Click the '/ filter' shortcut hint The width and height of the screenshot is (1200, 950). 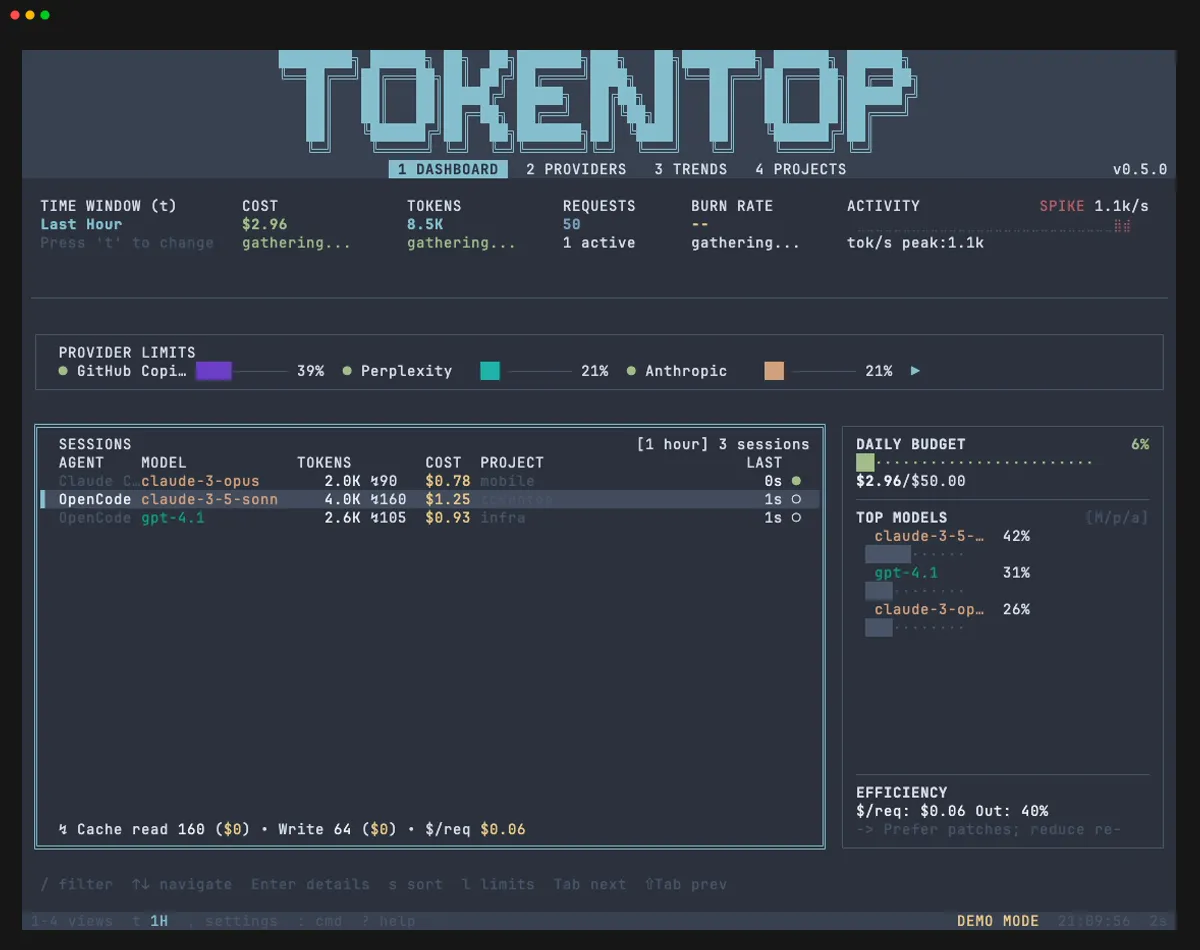[x=76, y=885]
